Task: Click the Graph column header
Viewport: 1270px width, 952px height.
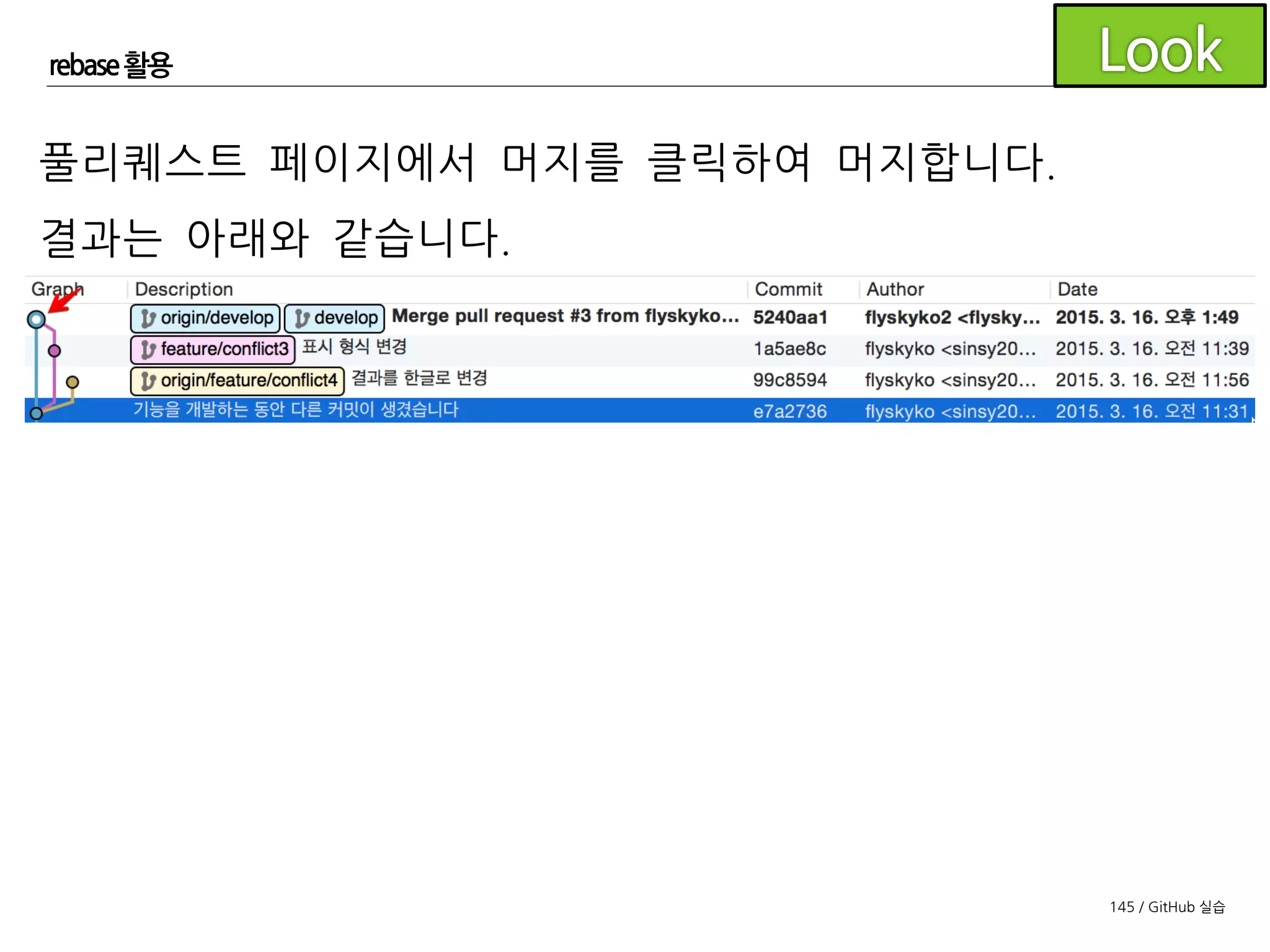Action: pos(57,289)
